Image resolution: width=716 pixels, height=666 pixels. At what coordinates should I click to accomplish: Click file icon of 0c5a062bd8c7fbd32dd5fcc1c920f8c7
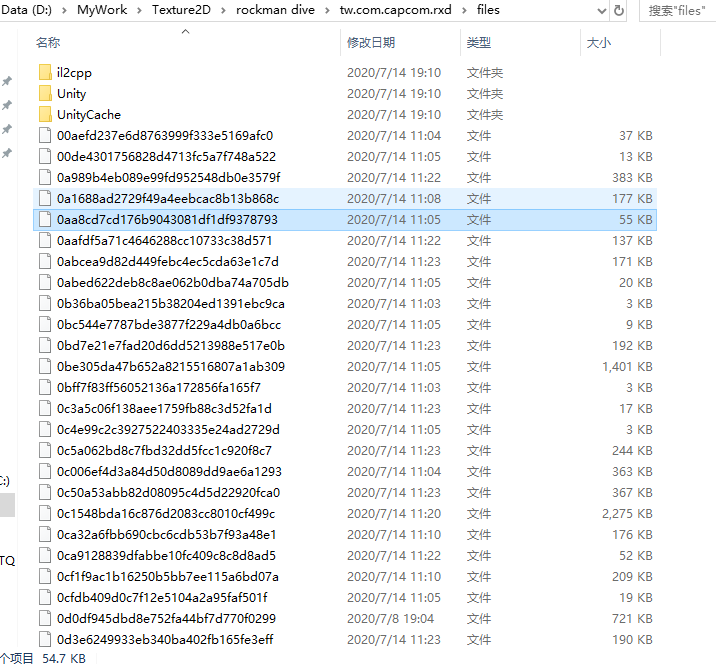click(45, 450)
